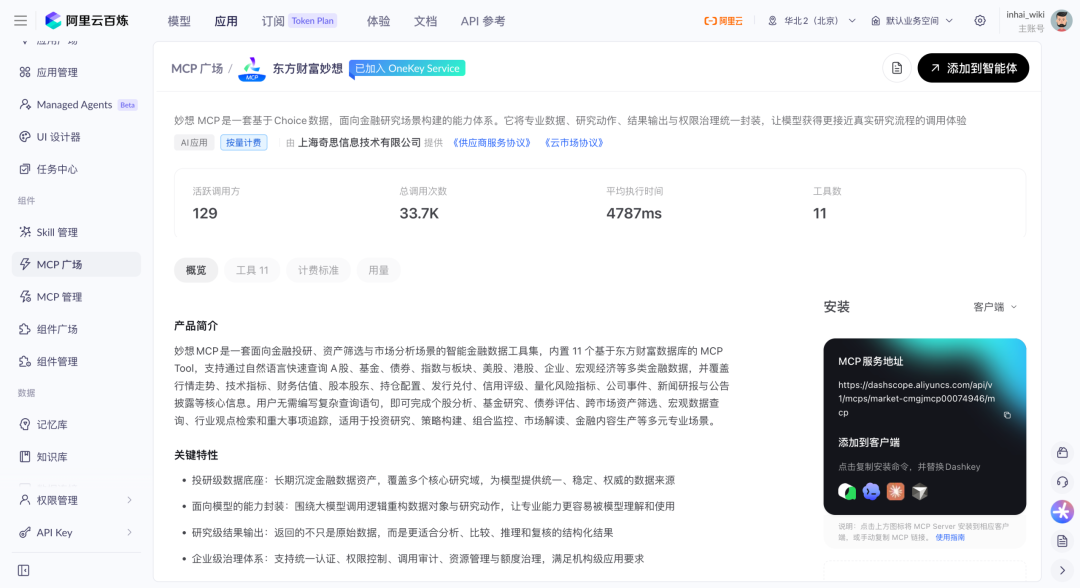1080x588 pixels.
Task: Click the 东方财富妙想 MCP logo
Action: click(252, 69)
